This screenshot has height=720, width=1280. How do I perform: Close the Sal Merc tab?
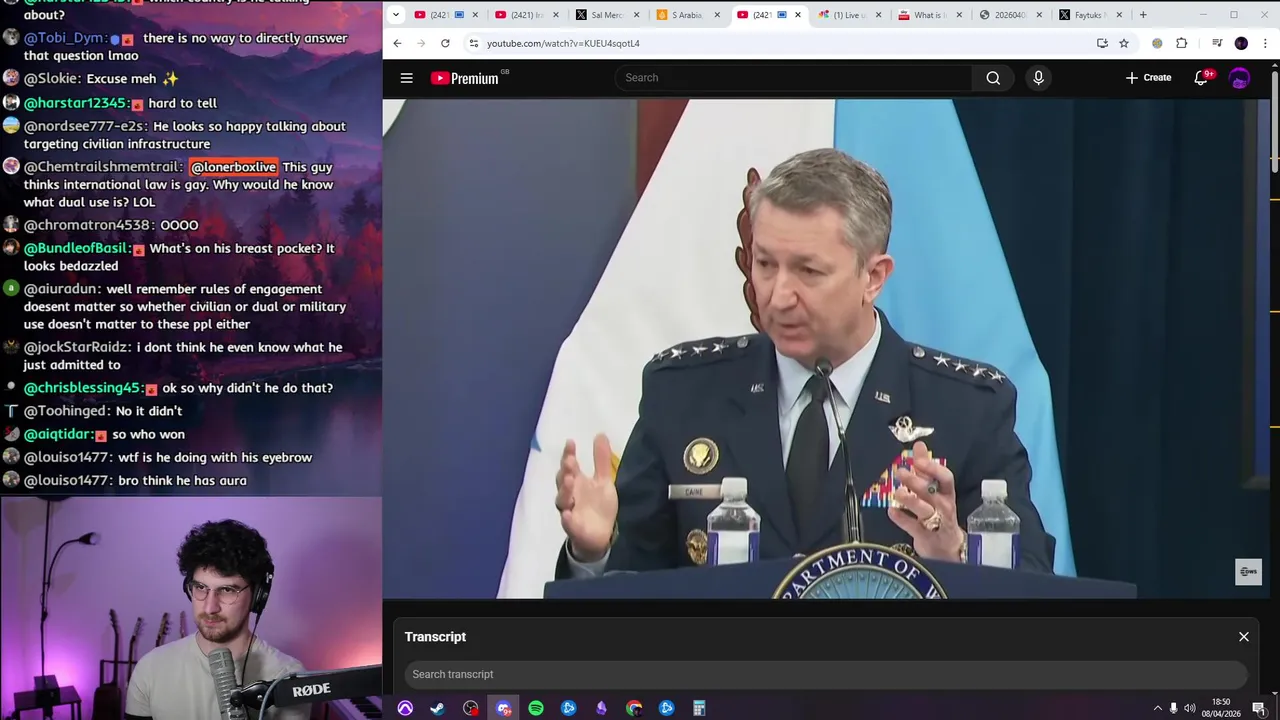[x=636, y=15]
